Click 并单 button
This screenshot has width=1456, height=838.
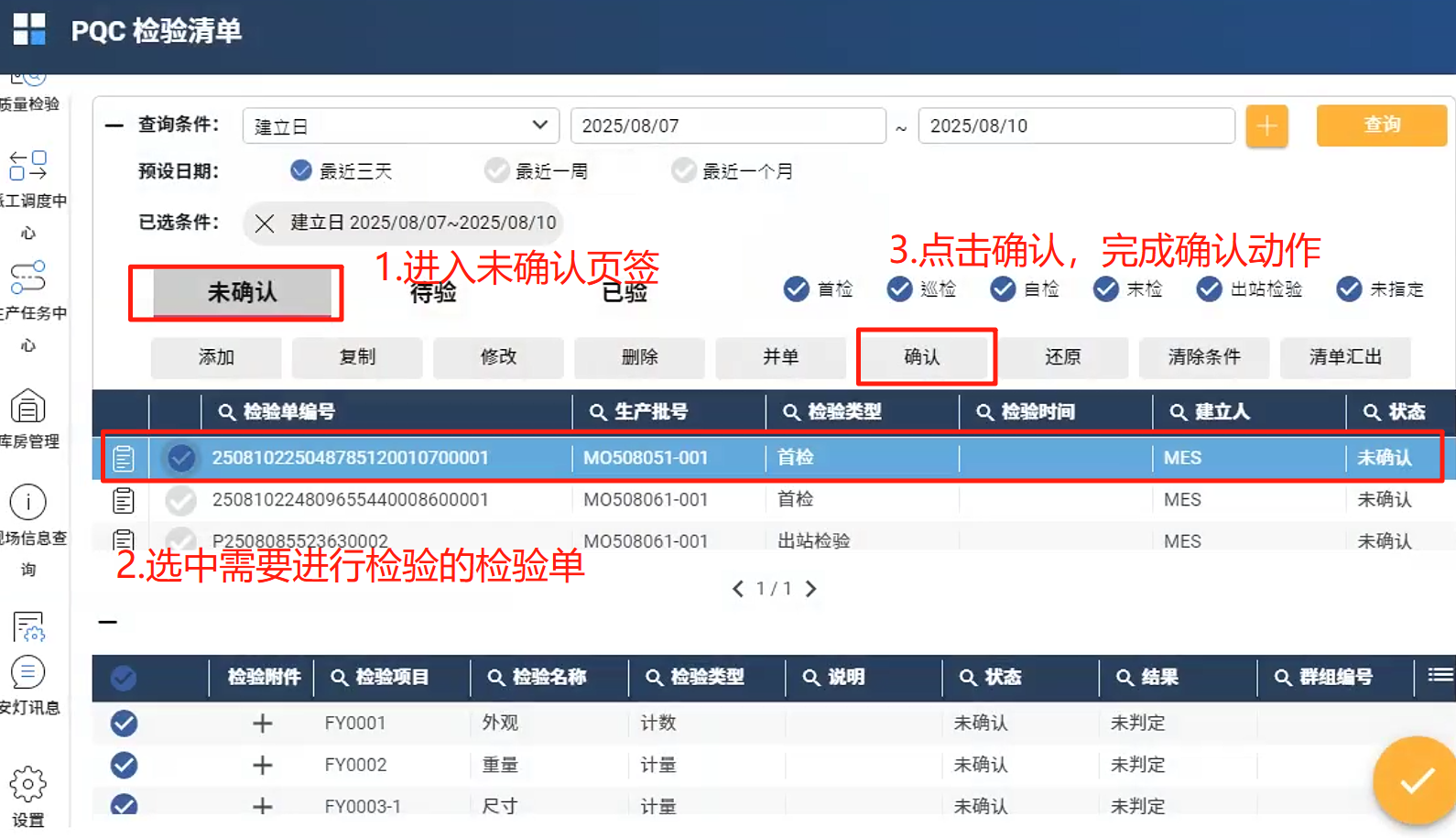click(780, 357)
